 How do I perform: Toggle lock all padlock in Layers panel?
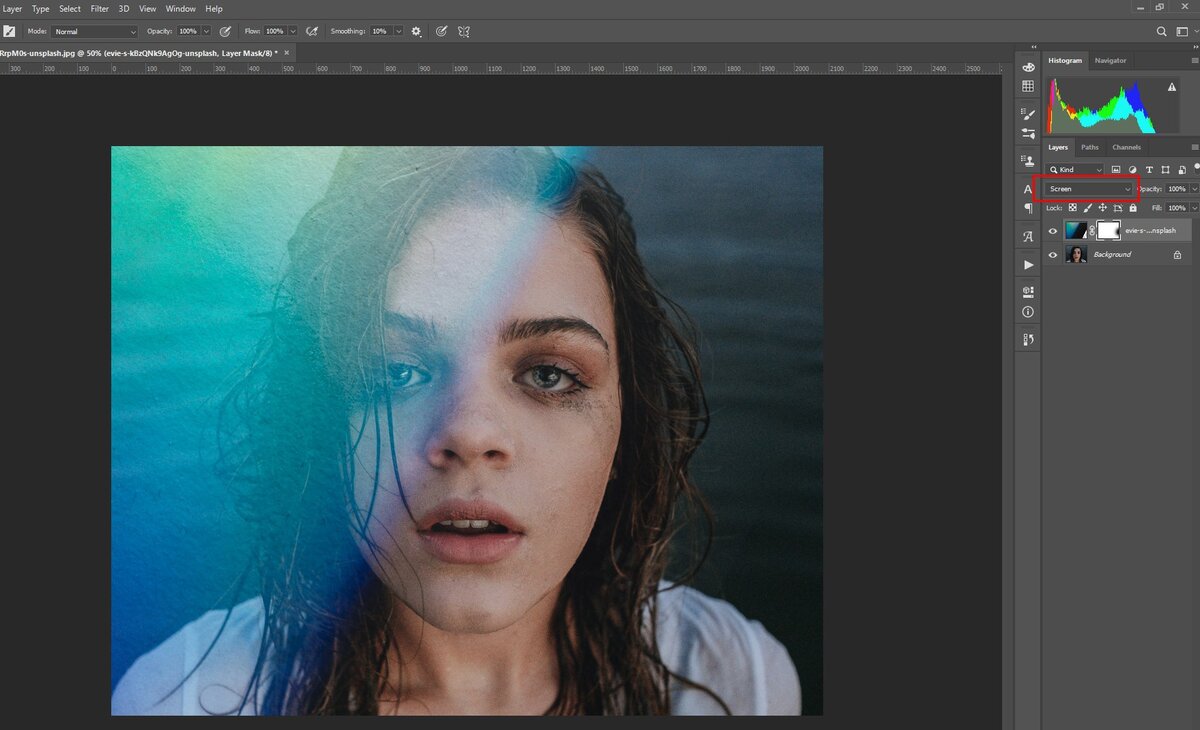[x=1133, y=208]
